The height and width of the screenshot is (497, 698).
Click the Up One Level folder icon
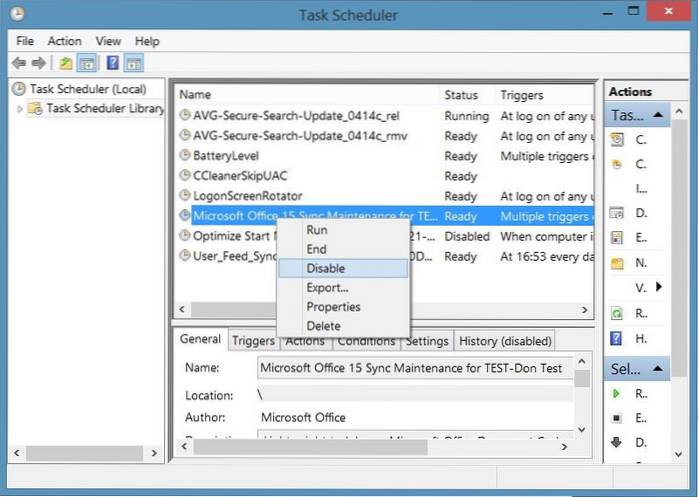[x=65, y=63]
